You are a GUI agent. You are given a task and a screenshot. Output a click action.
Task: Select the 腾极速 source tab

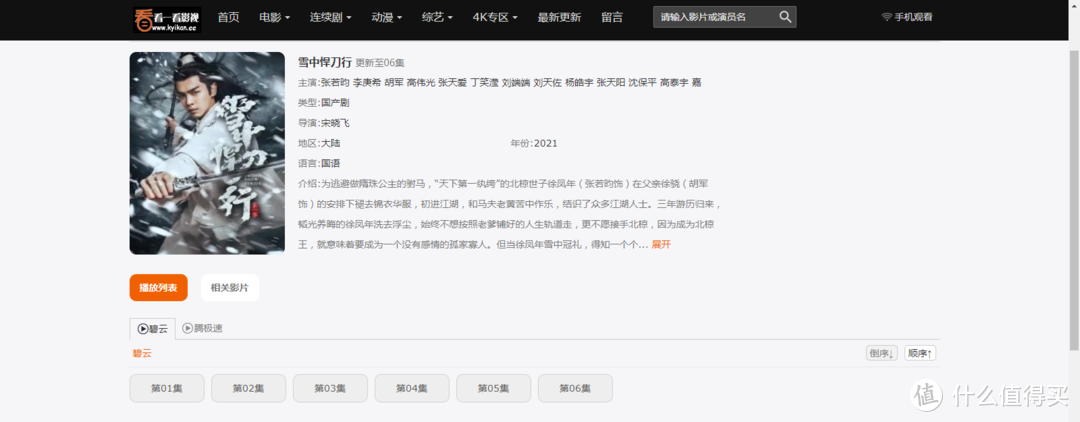pos(202,328)
